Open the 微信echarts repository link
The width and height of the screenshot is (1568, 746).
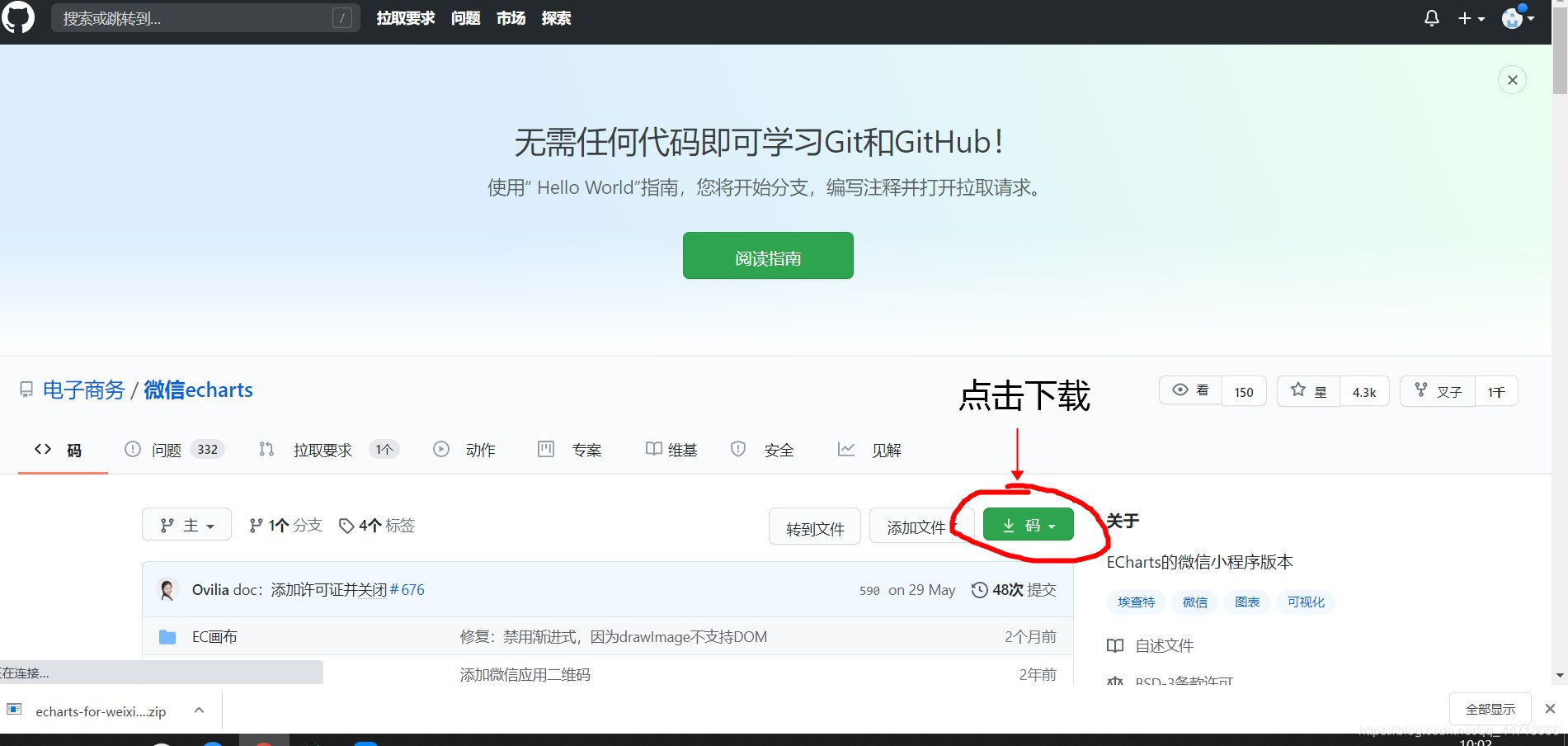[198, 390]
